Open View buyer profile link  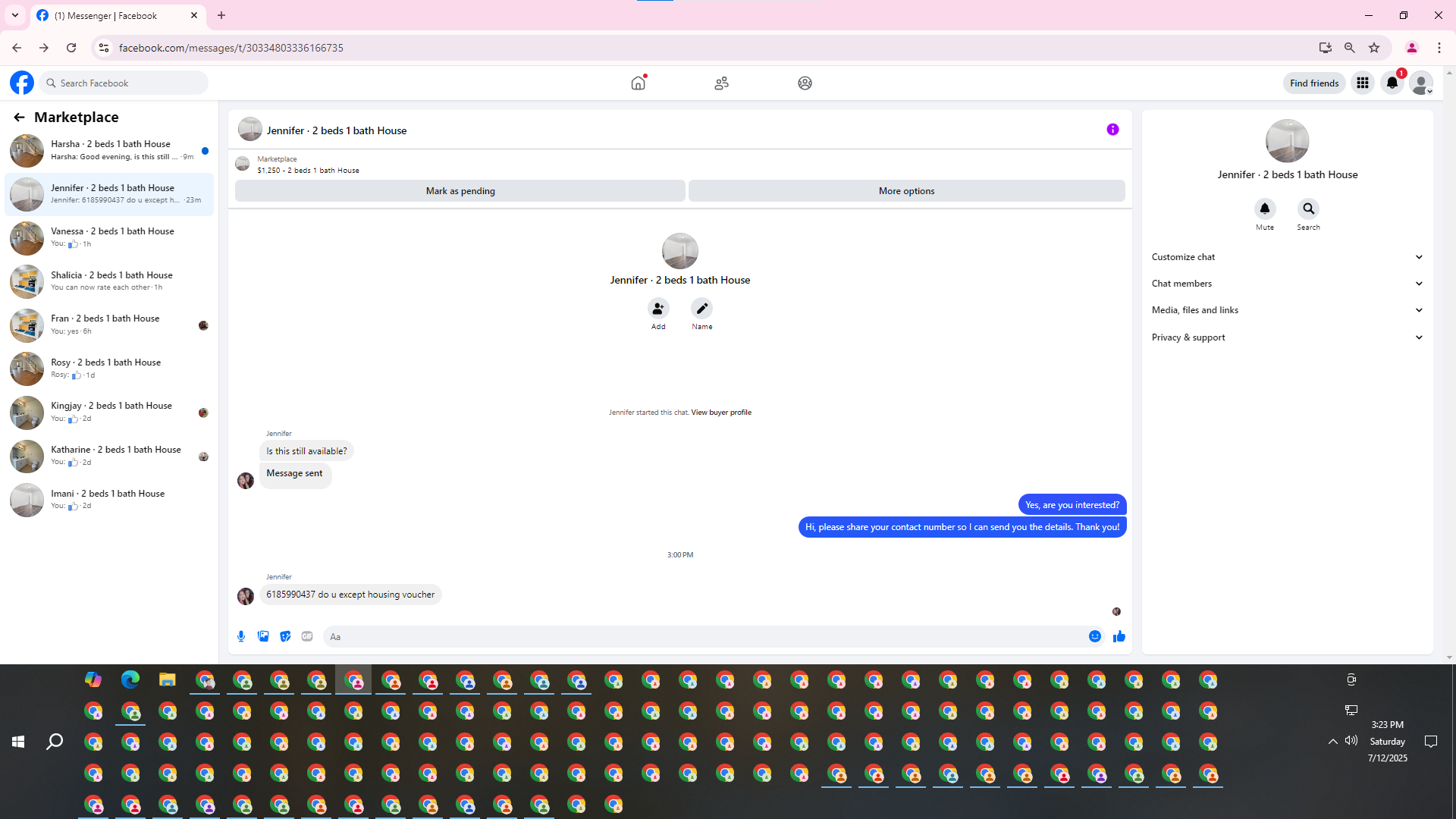tap(720, 413)
